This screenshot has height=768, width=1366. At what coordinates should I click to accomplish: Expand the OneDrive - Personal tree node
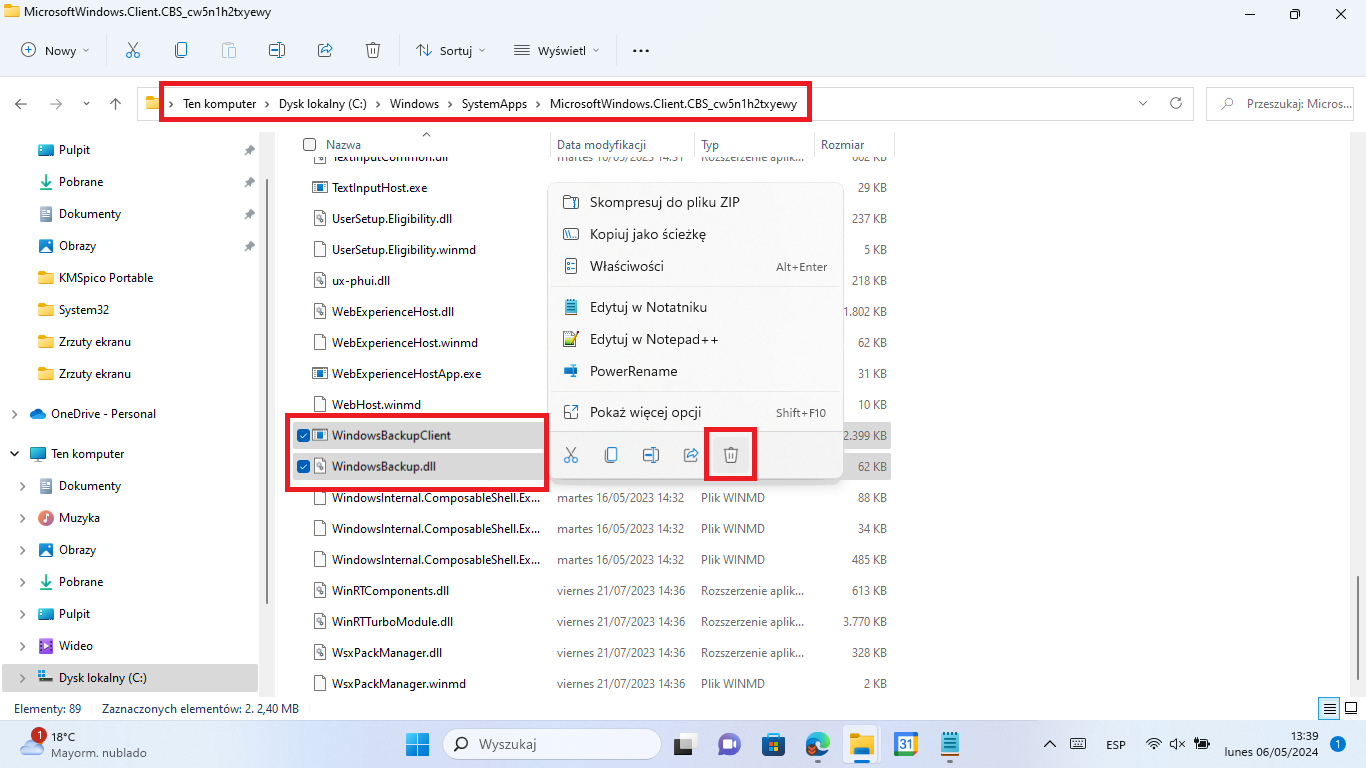[x=14, y=414]
